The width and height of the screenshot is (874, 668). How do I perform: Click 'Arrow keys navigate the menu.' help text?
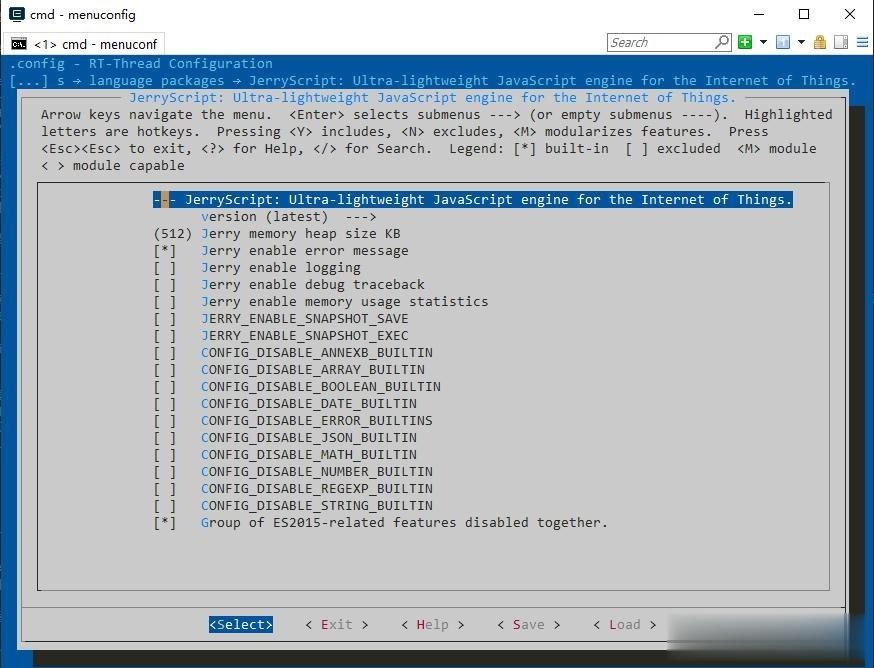coord(157,115)
